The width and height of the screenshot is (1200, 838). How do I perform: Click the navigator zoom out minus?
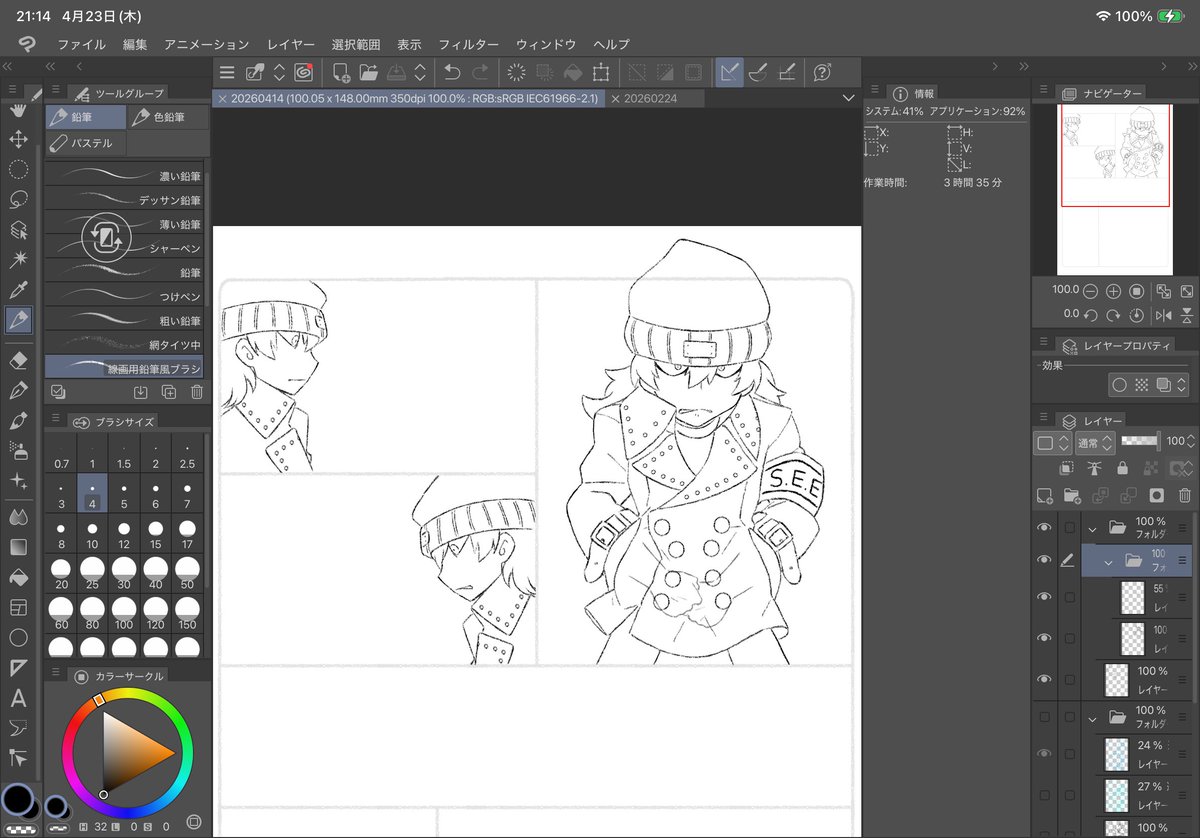click(1090, 291)
